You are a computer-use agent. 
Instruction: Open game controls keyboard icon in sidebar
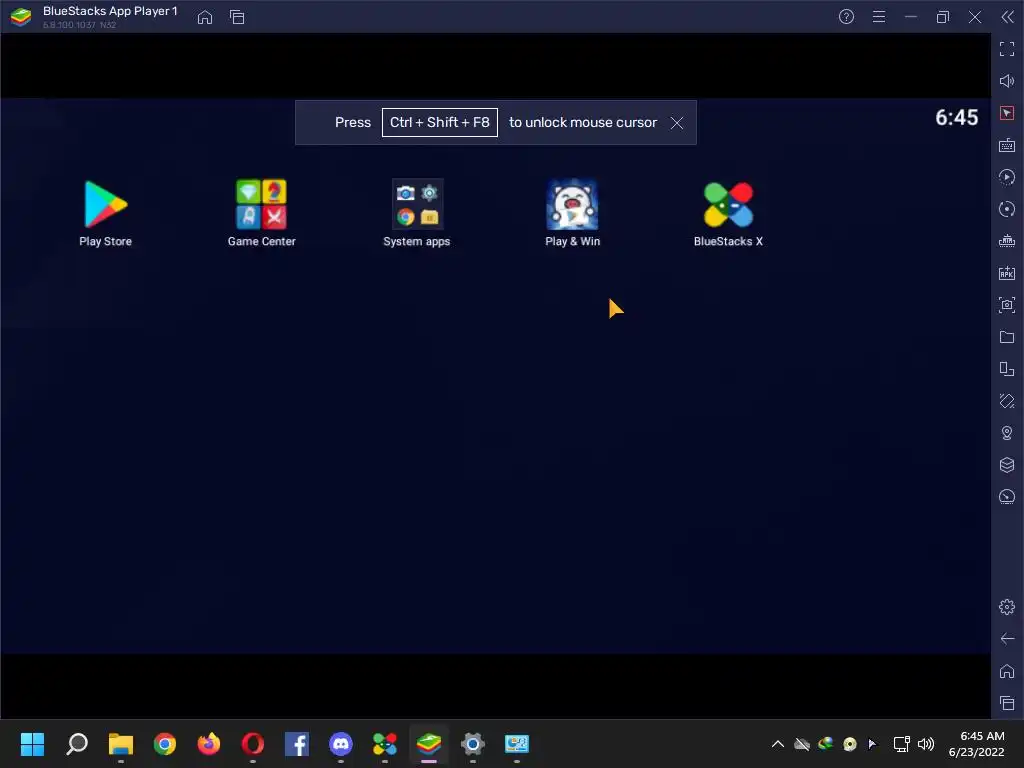1007,145
